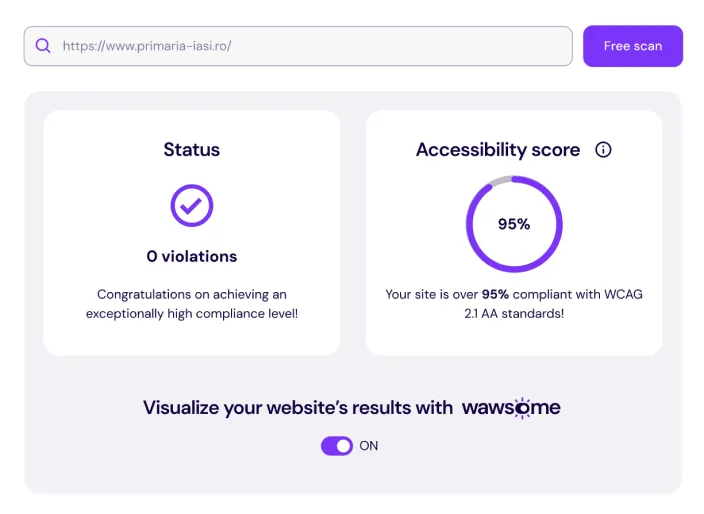Screen dimensions: 704x514
Task: Click the ON label next to the toggle
Action: [x=369, y=446]
